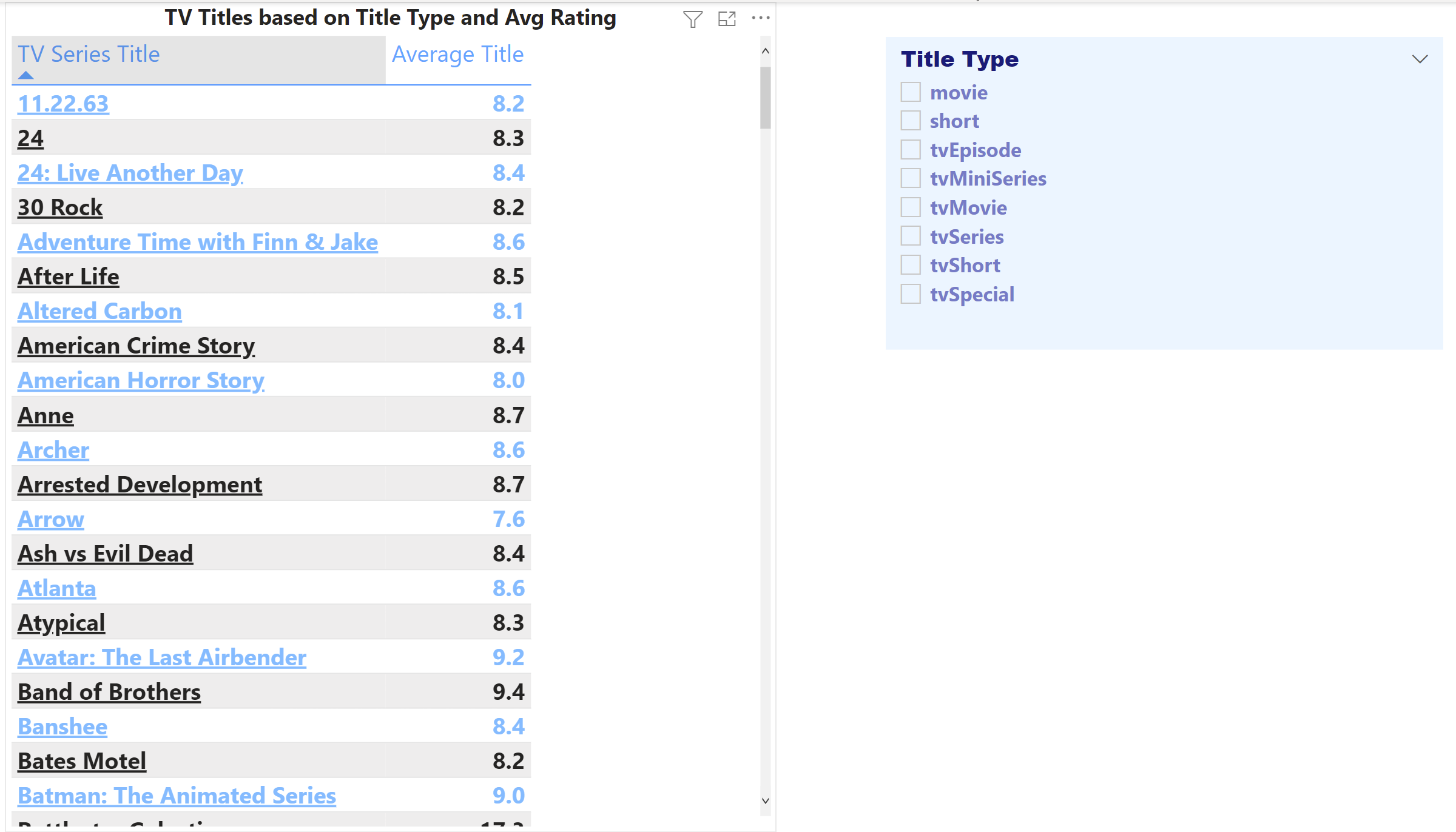The image size is (1456, 832).
Task: Sort by the Average Title column header
Action: (x=457, y=55)
